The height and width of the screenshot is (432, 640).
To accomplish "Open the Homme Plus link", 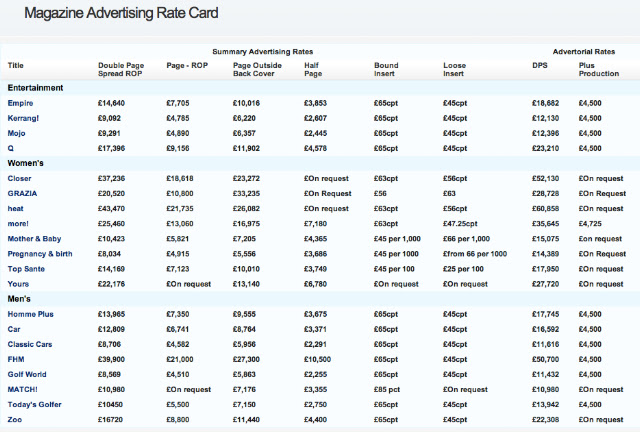I will [31, 314].
